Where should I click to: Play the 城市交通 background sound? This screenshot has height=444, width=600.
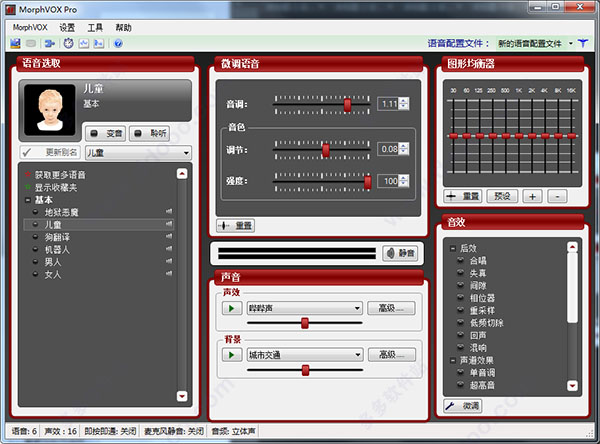(x=232, y=355)
